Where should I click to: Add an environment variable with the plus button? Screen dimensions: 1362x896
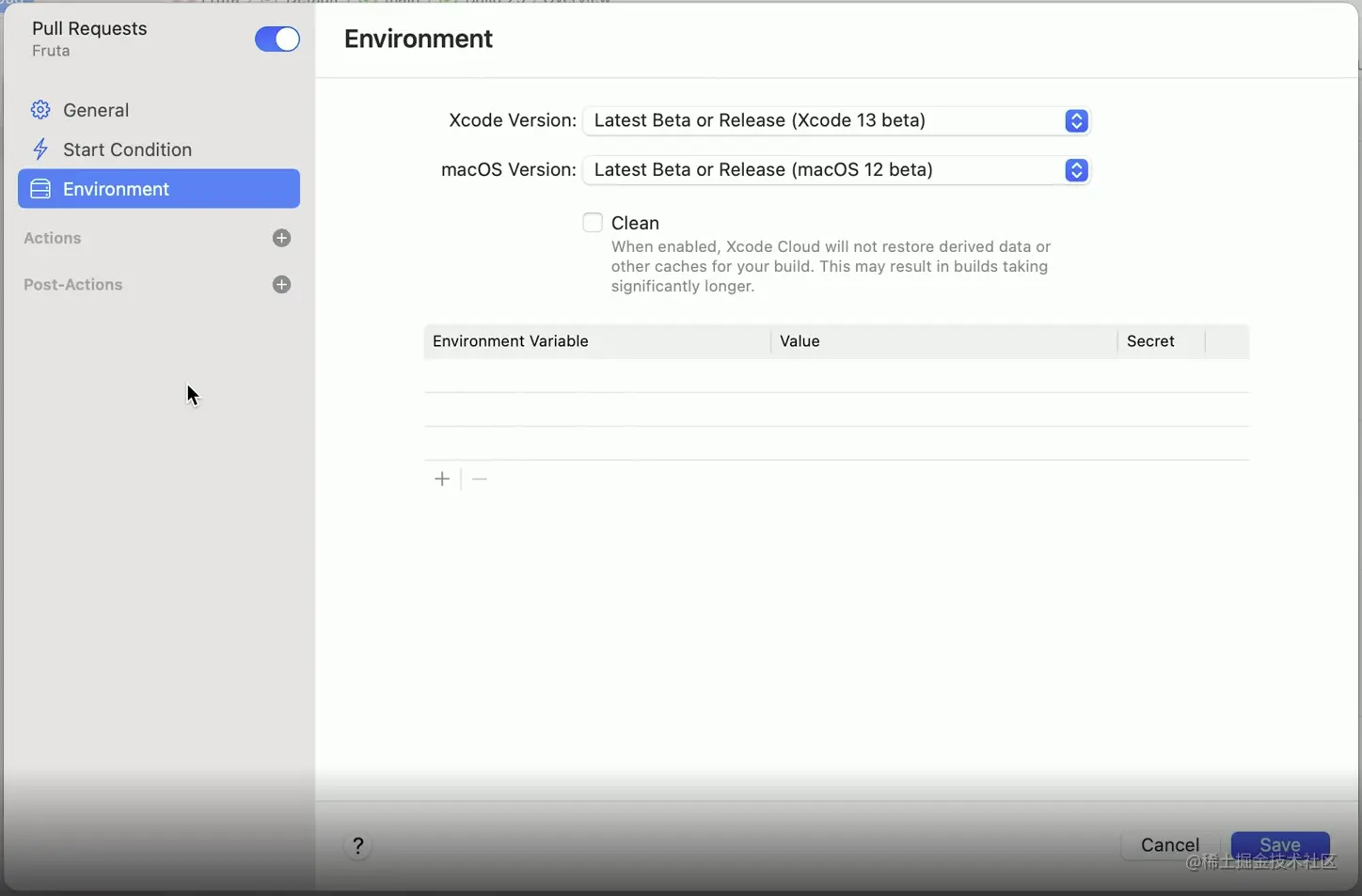click(x=442, y=479)
